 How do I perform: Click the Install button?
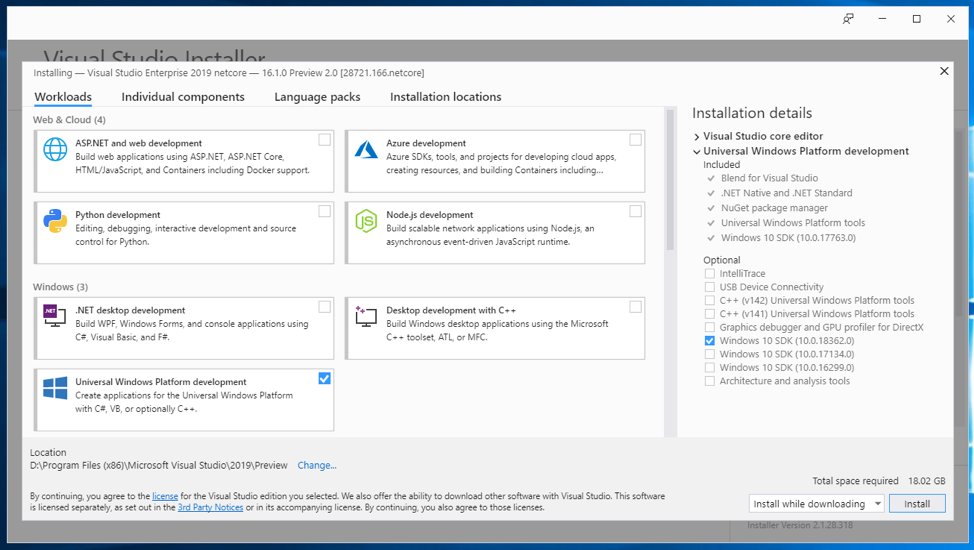[x=917, y=503]
